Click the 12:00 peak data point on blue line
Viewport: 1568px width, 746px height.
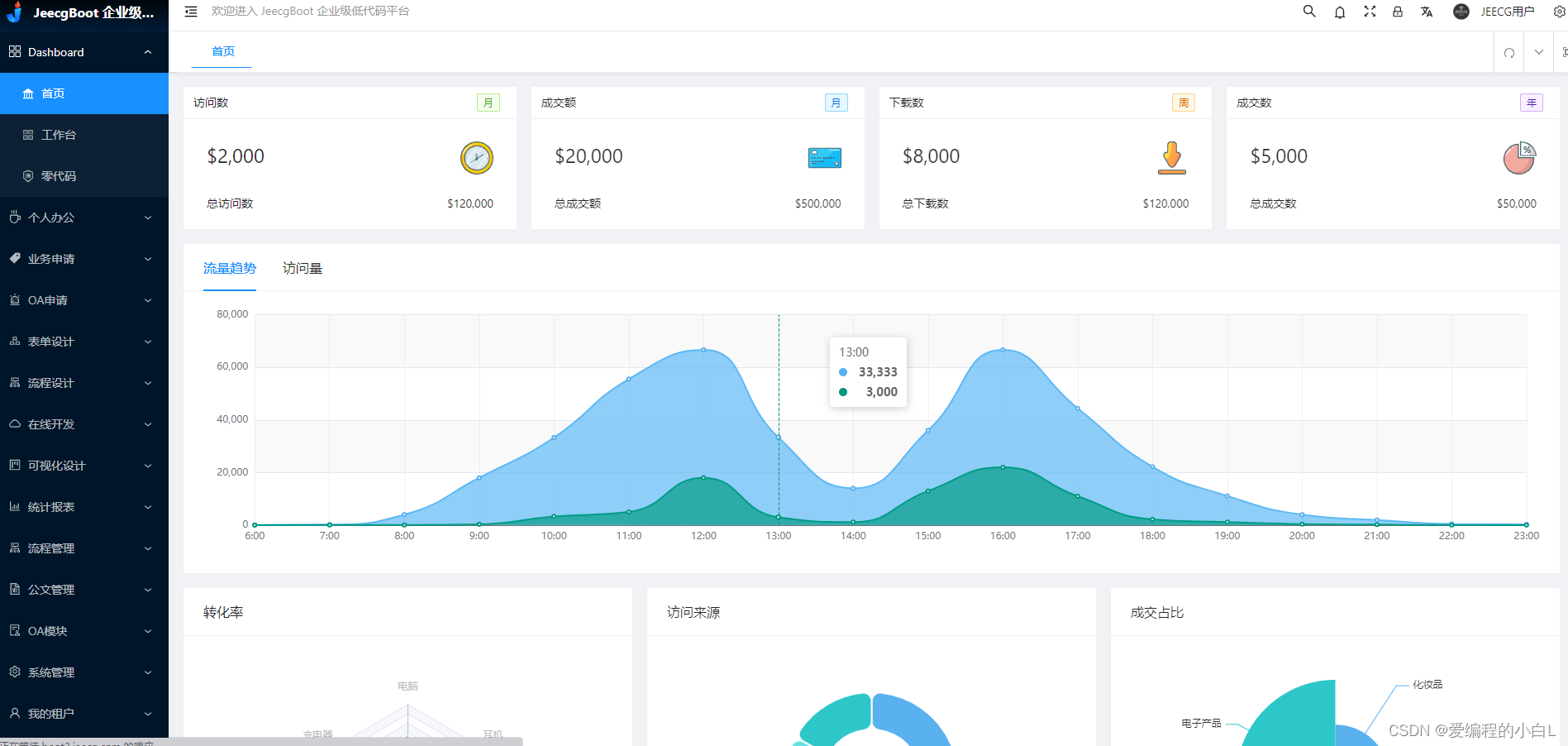703,350
